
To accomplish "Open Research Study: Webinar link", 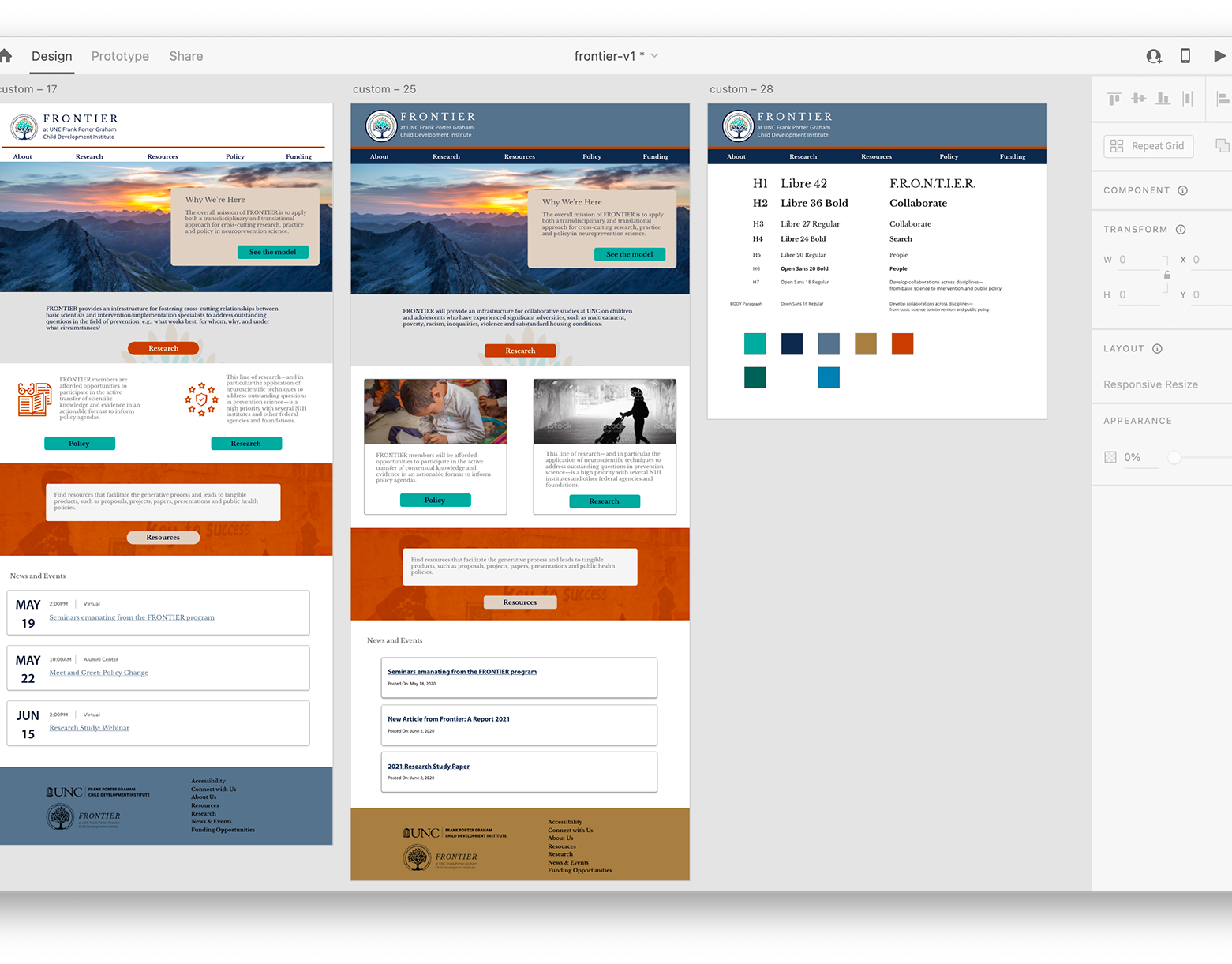I will pos(89,728).
